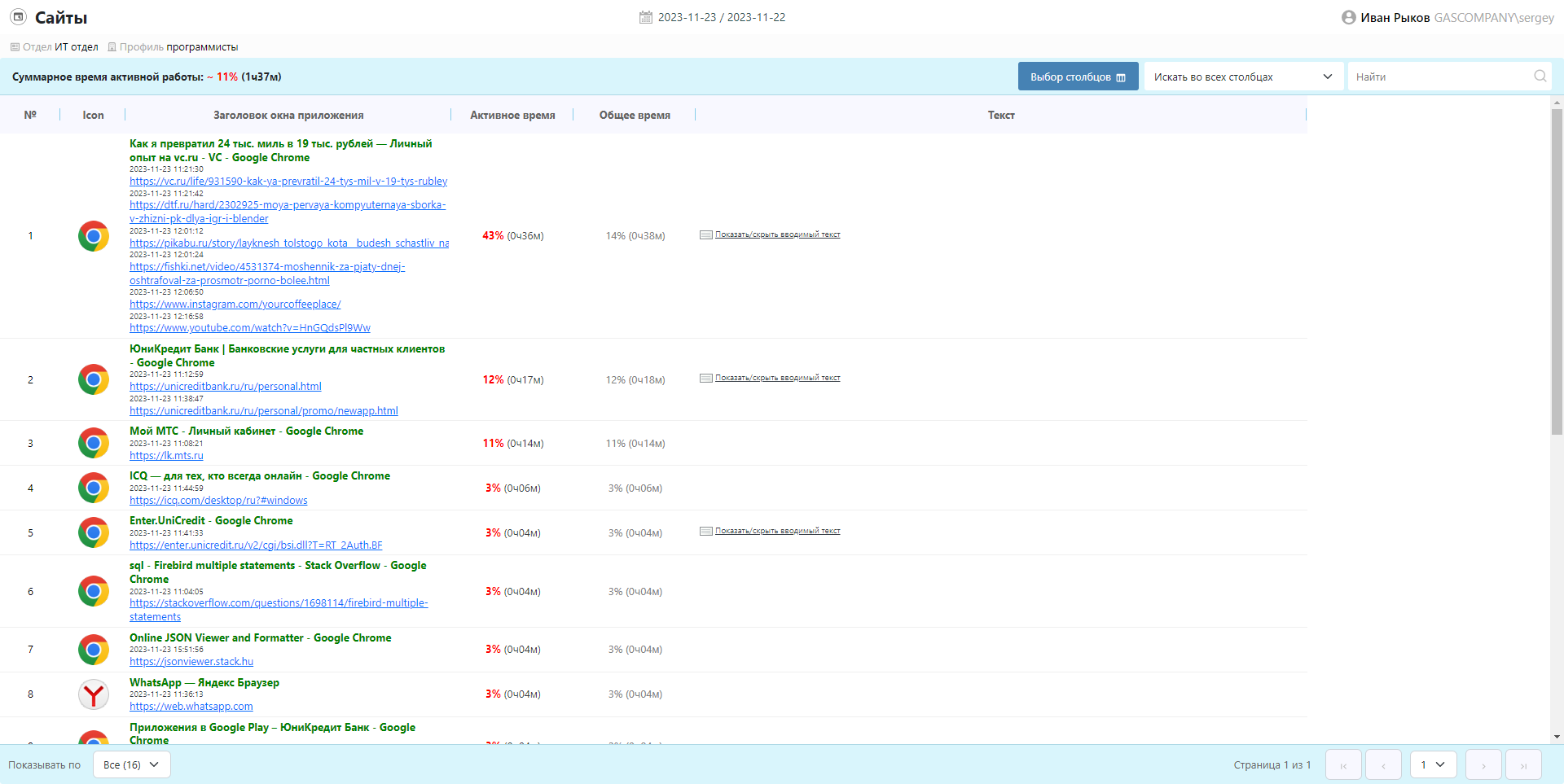The height and width of the screenshot is (784, 1564).
Task: Expand the rows-per-page Все (16) dropdown
Action: pyautogui.click(x=131, y=765)
